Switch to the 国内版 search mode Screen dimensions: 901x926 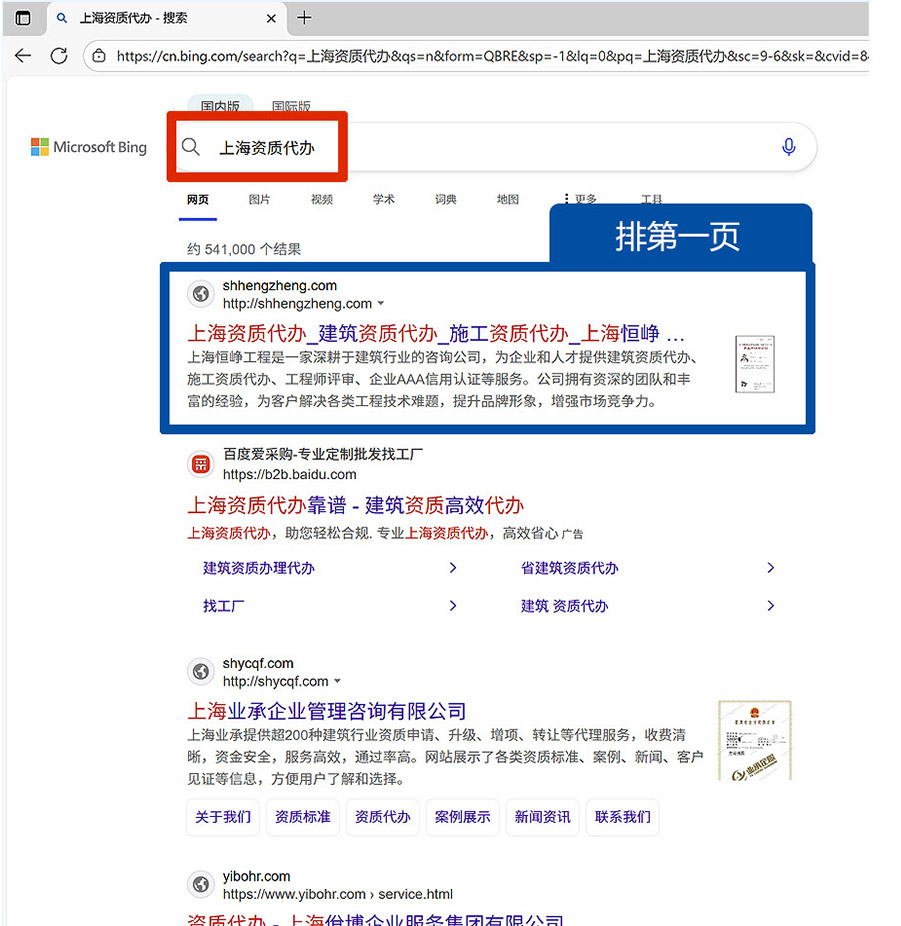click(220, 106)
